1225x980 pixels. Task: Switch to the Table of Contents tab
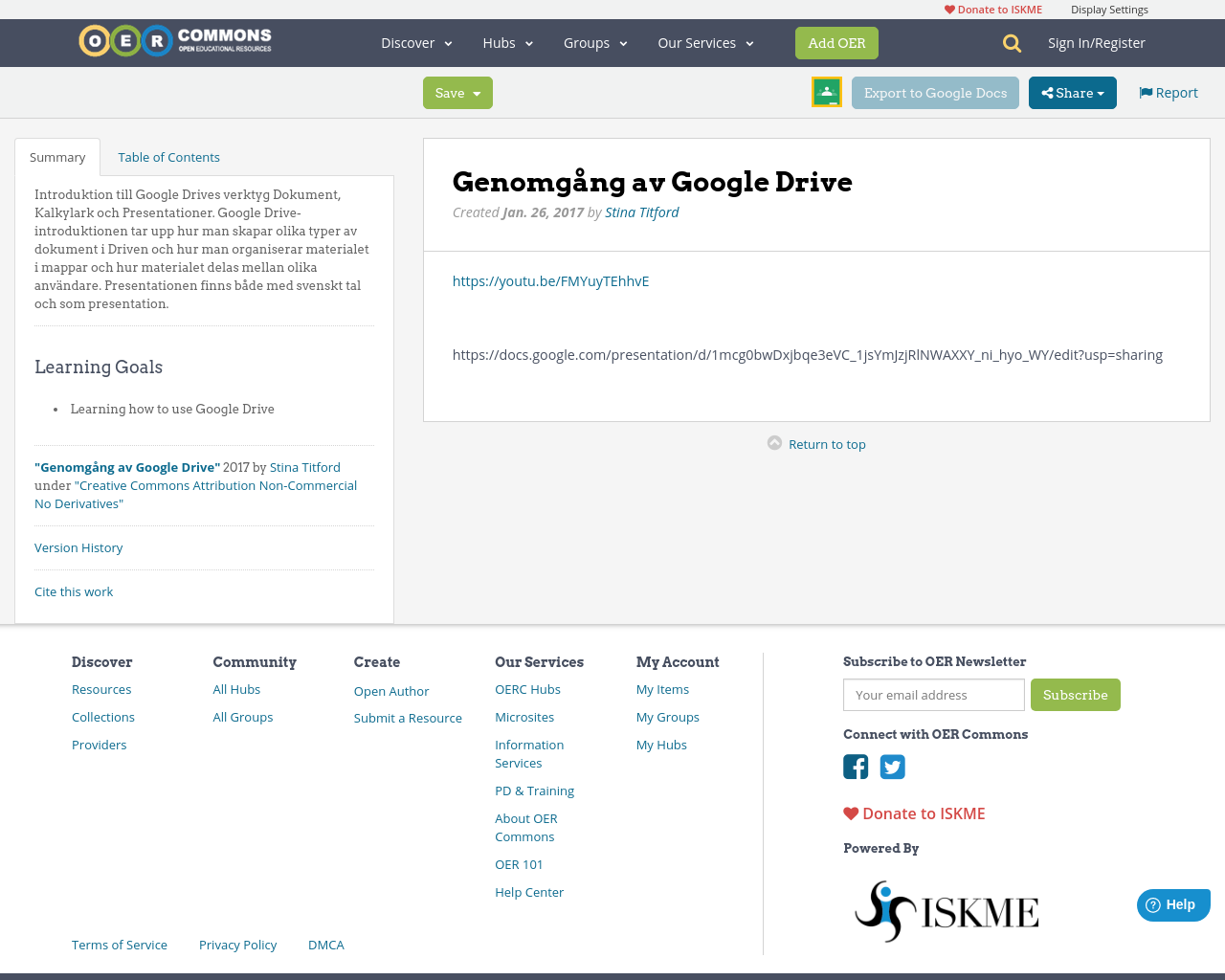[x=168, y=157]
